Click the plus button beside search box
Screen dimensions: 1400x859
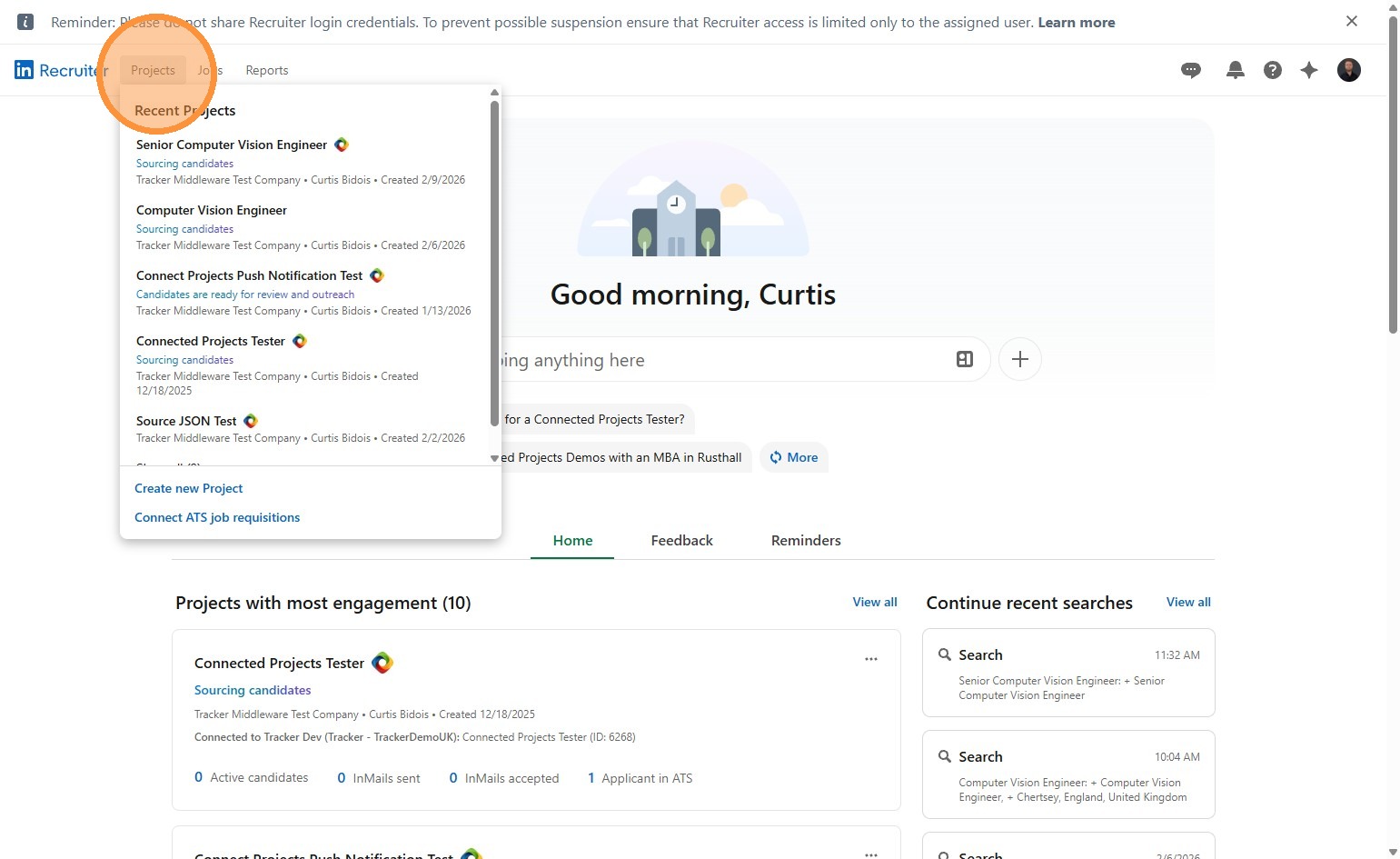tap(1019, 359)
